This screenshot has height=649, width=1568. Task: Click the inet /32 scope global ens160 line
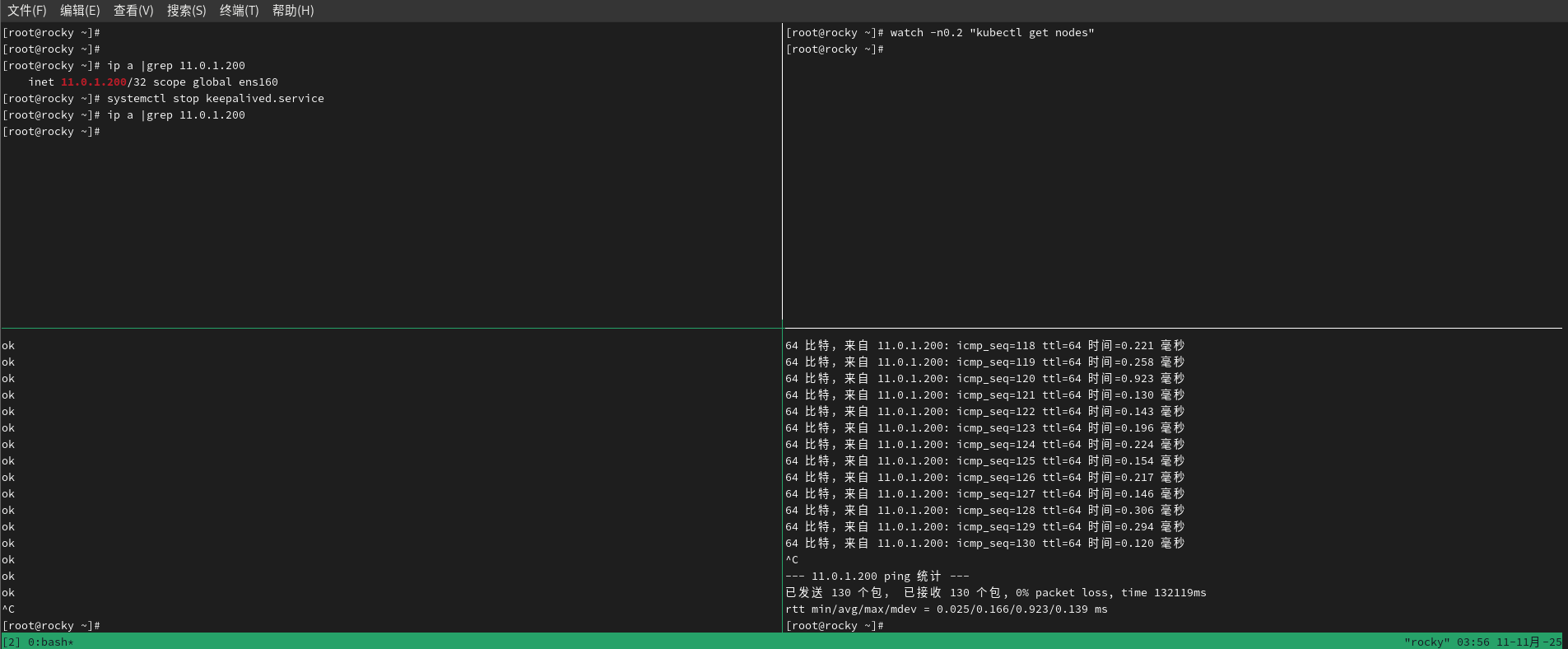[x=153, y=82]
